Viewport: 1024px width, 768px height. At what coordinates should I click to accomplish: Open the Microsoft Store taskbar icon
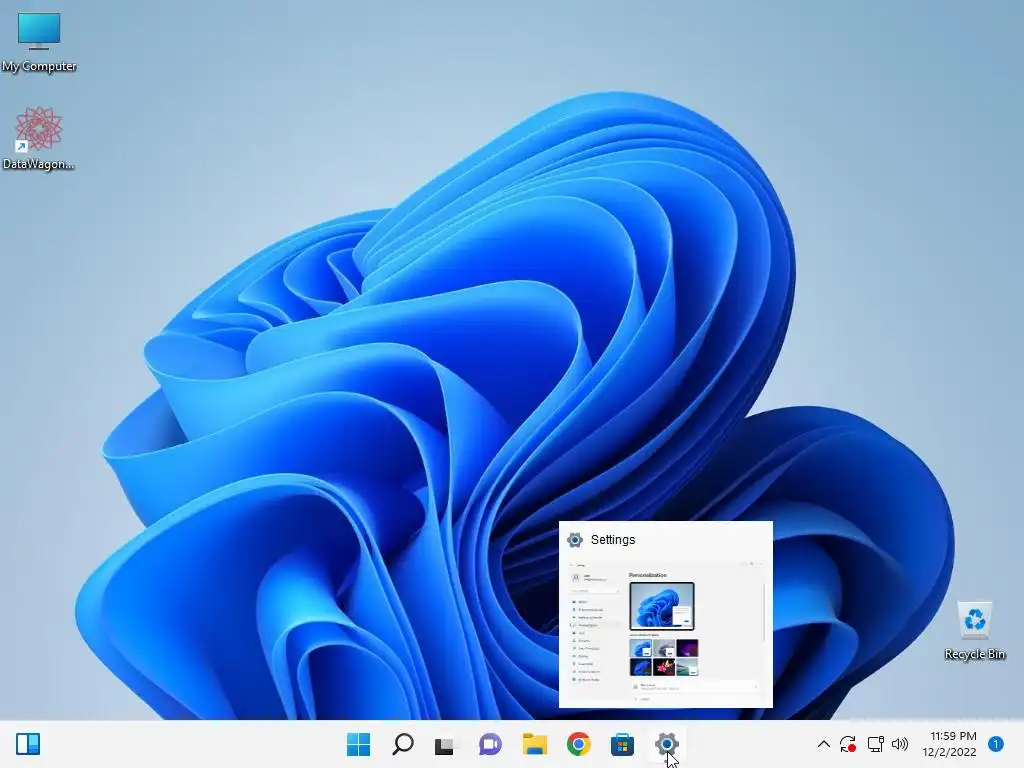tap(622, 744)
